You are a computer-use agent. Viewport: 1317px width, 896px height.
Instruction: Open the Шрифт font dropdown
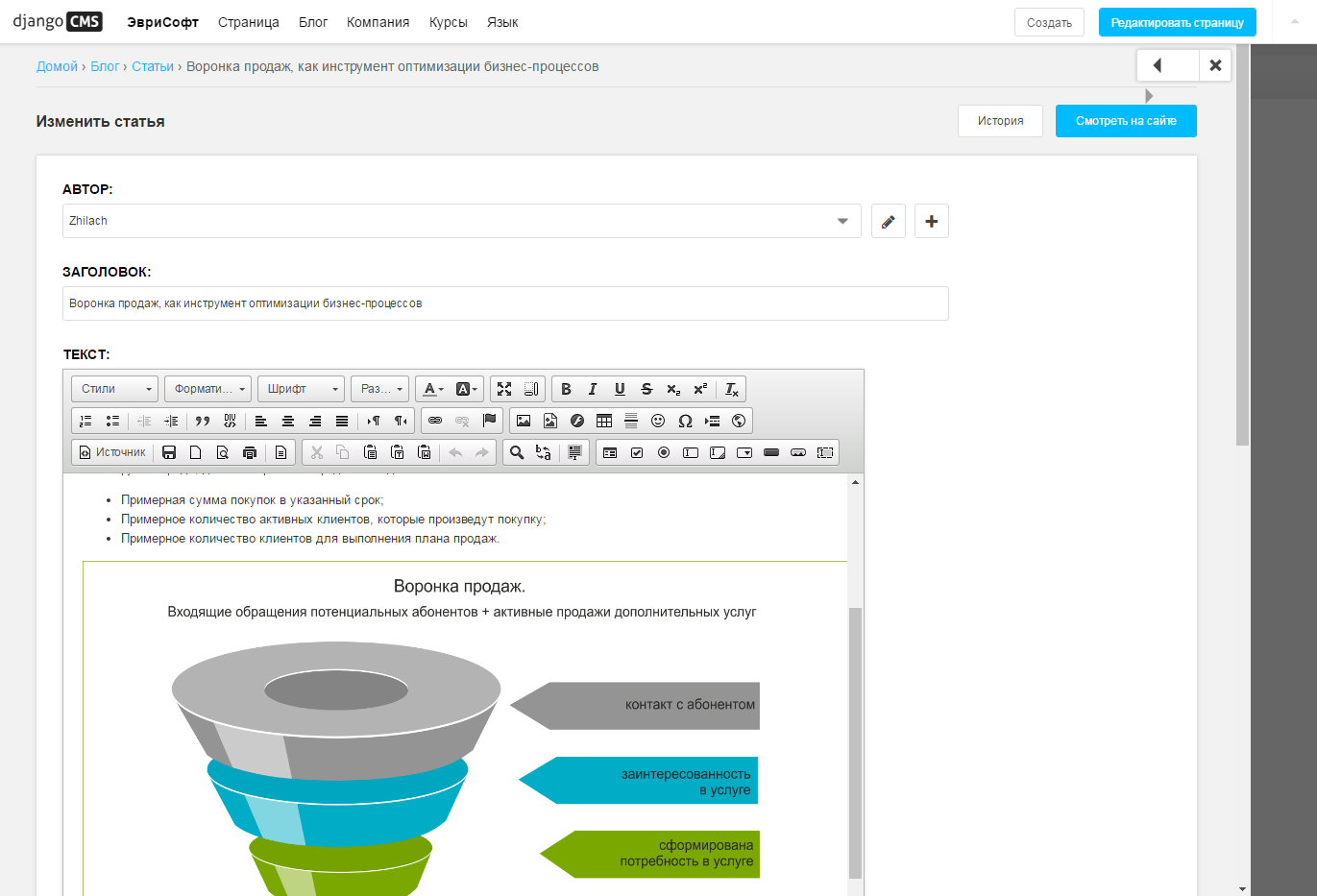tap(301, 389)
